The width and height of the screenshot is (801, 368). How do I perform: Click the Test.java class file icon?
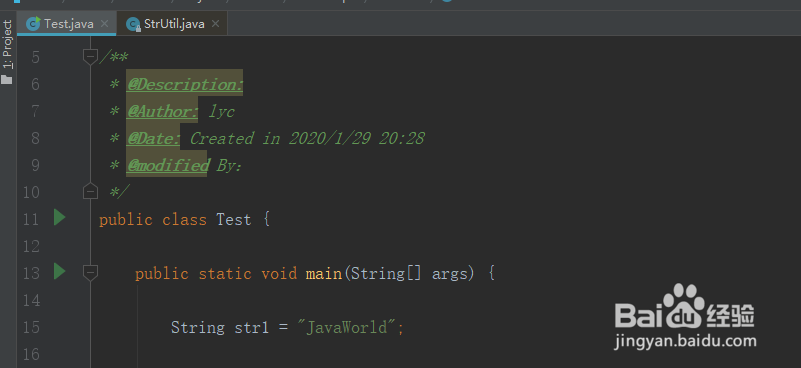(x=33, y=24)
